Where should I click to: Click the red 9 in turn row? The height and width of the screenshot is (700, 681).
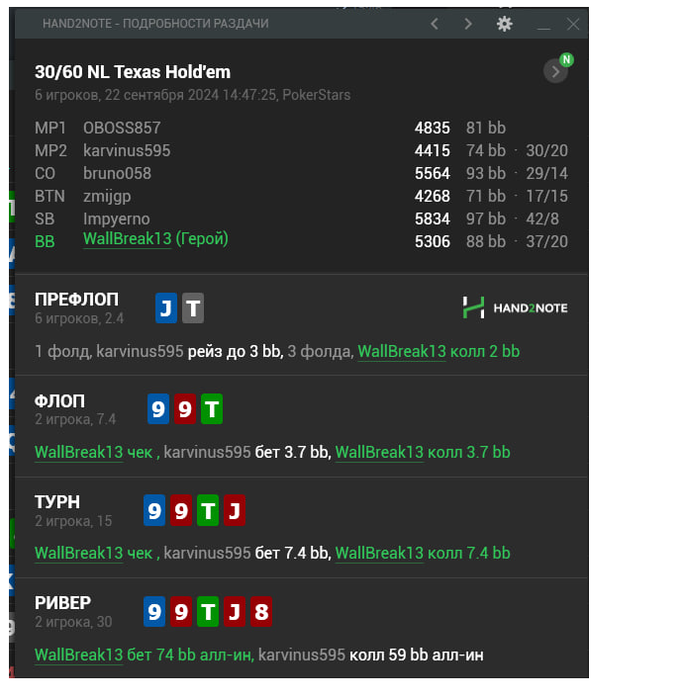tap(181, 510)
